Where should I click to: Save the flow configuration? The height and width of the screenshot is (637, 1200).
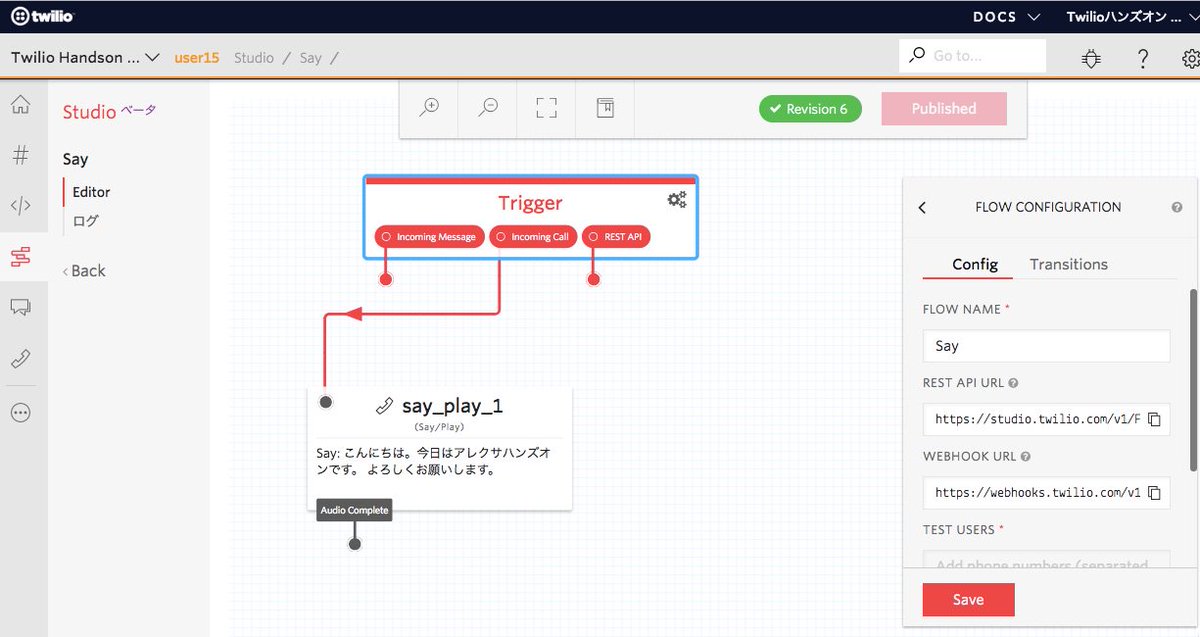pyautogui.click(x=968, y=600)
